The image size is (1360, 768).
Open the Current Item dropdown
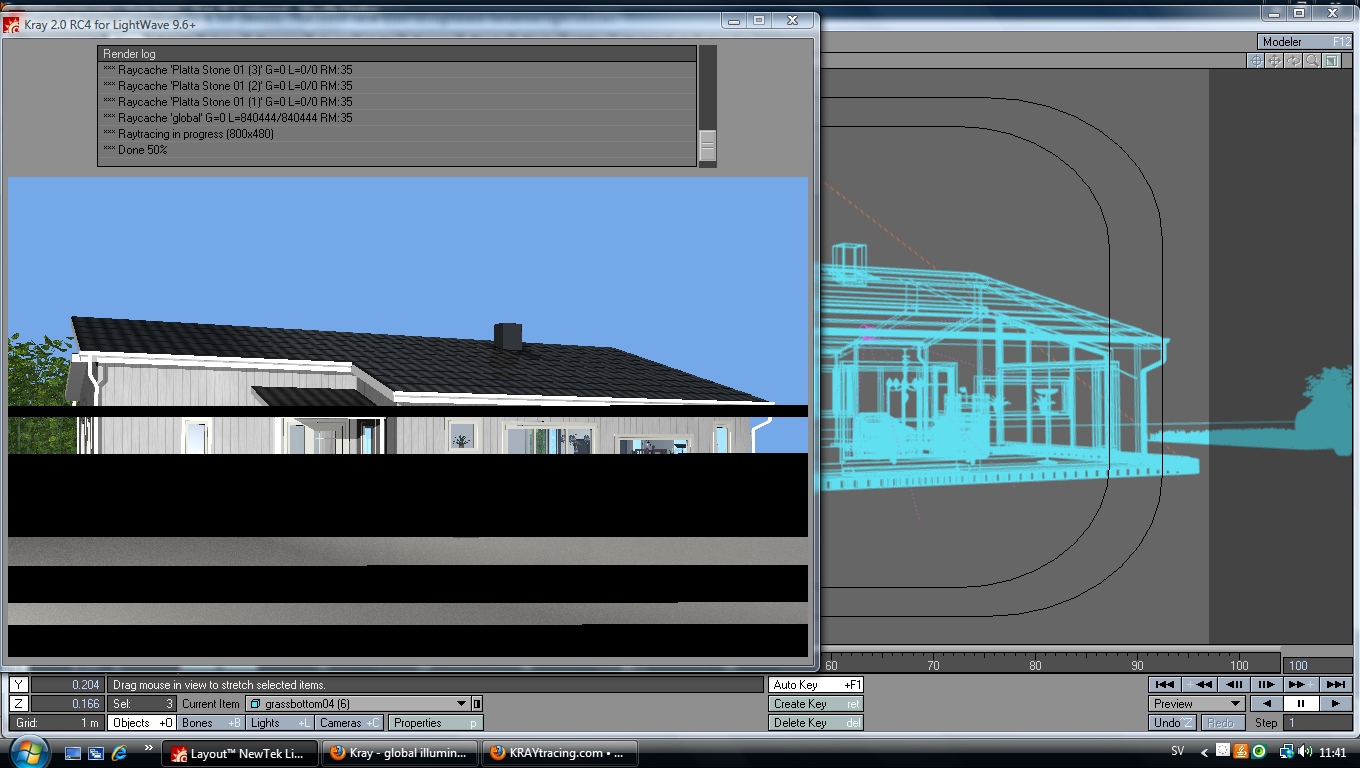(x=460, y=704)
